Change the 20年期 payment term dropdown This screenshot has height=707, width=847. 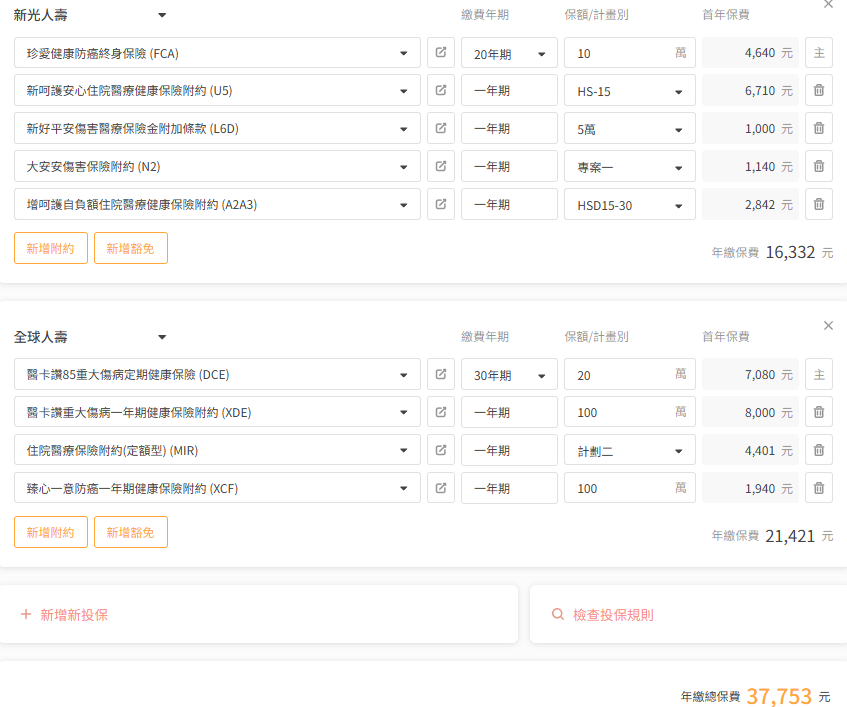tap(509, 53)
